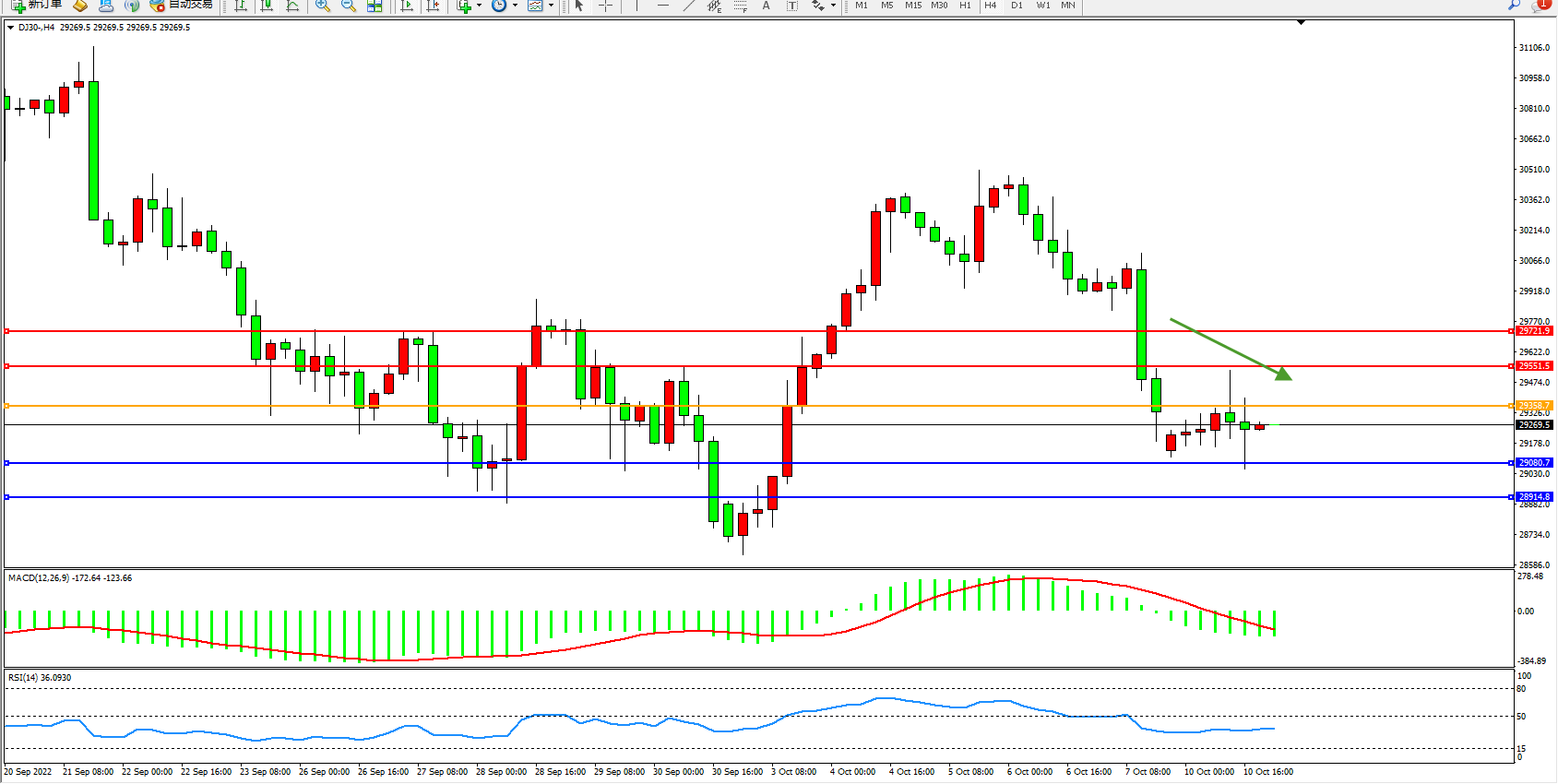The height and width of the screenshot is (784, 1558).
Task: Toggle the auto scroll chart button
Action: coord(406,6)
